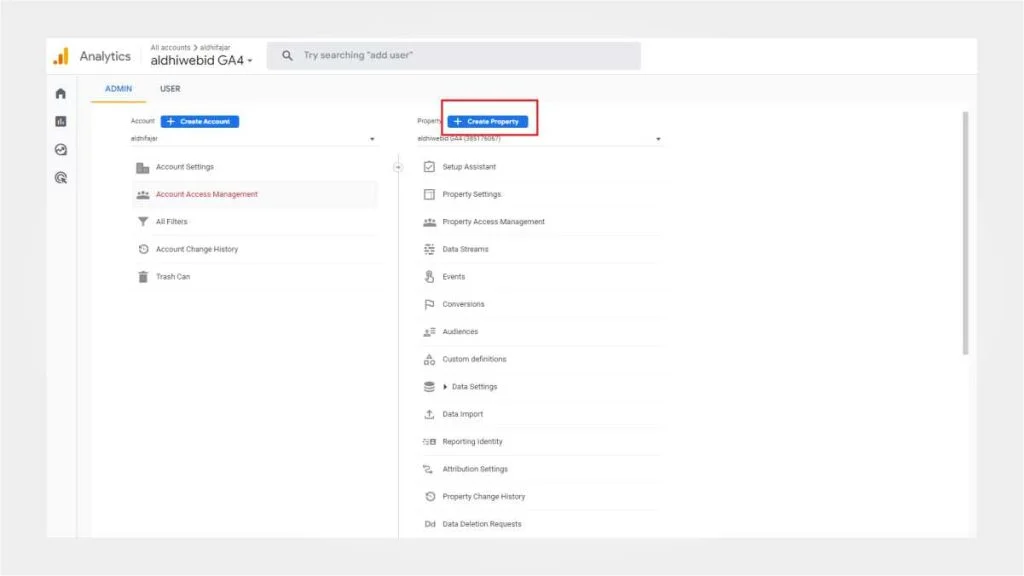Viewport: 1024px width, 576px height.
Task: Click the Trash Can icon
Action: [143, 277]
